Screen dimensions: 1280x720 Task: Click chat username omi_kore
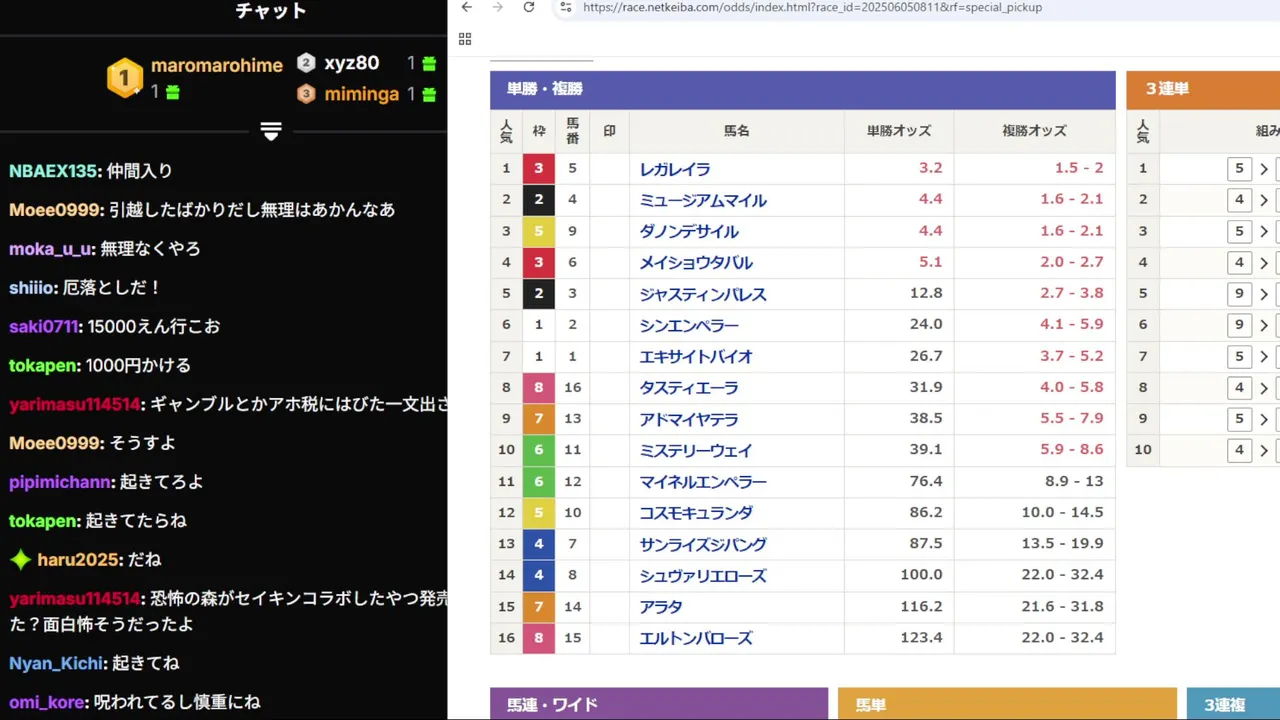coord(46,702)
